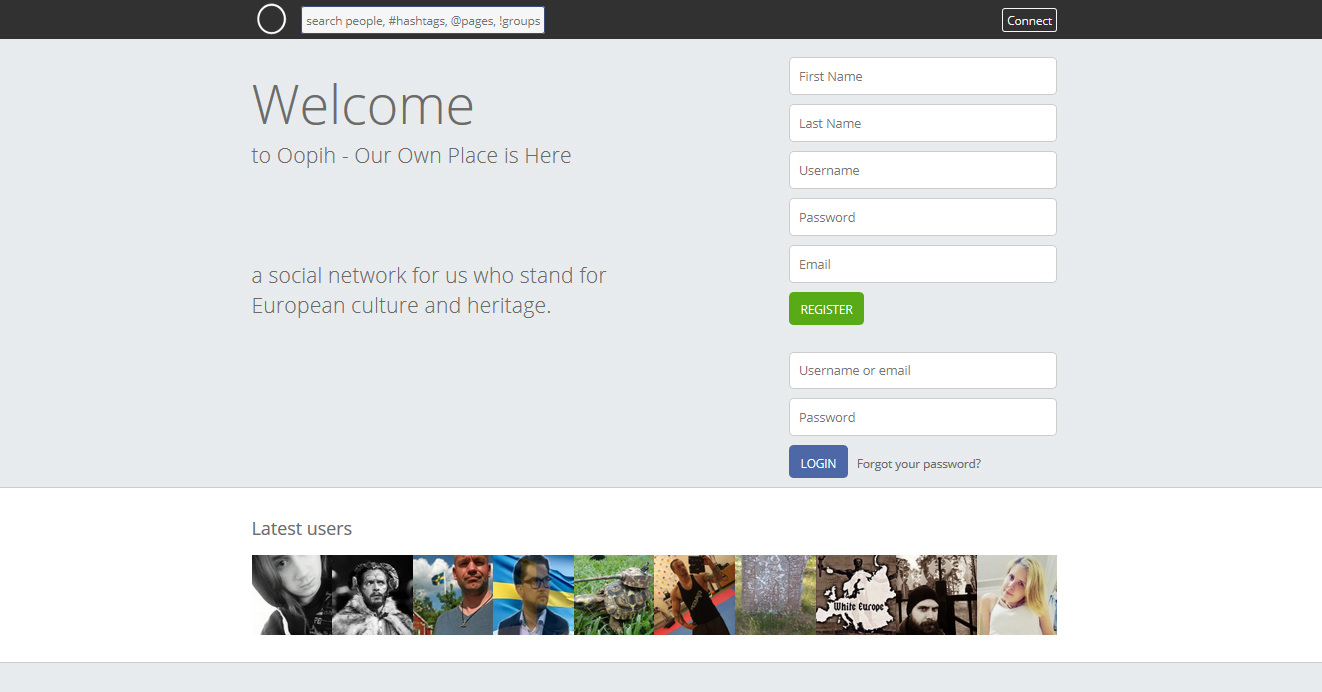Image resolution: width=1322 pixels, height=692 pixels.
Task: Select the last blonde-haired user thumbnail
Action: [1017, 595]
